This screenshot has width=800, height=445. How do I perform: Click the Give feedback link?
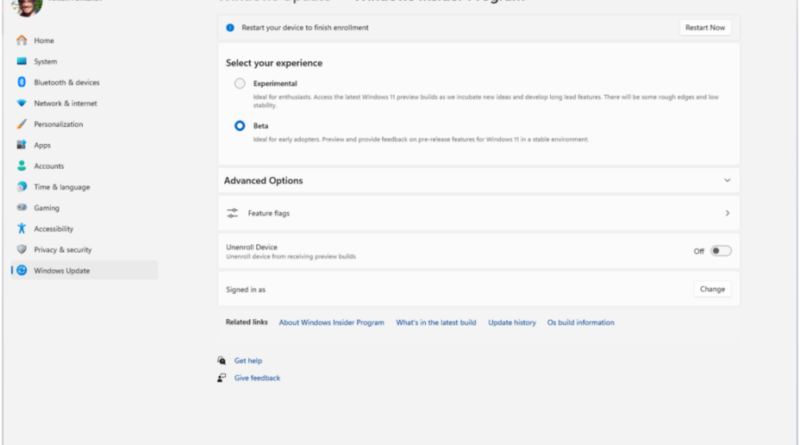tap(257, 378)
